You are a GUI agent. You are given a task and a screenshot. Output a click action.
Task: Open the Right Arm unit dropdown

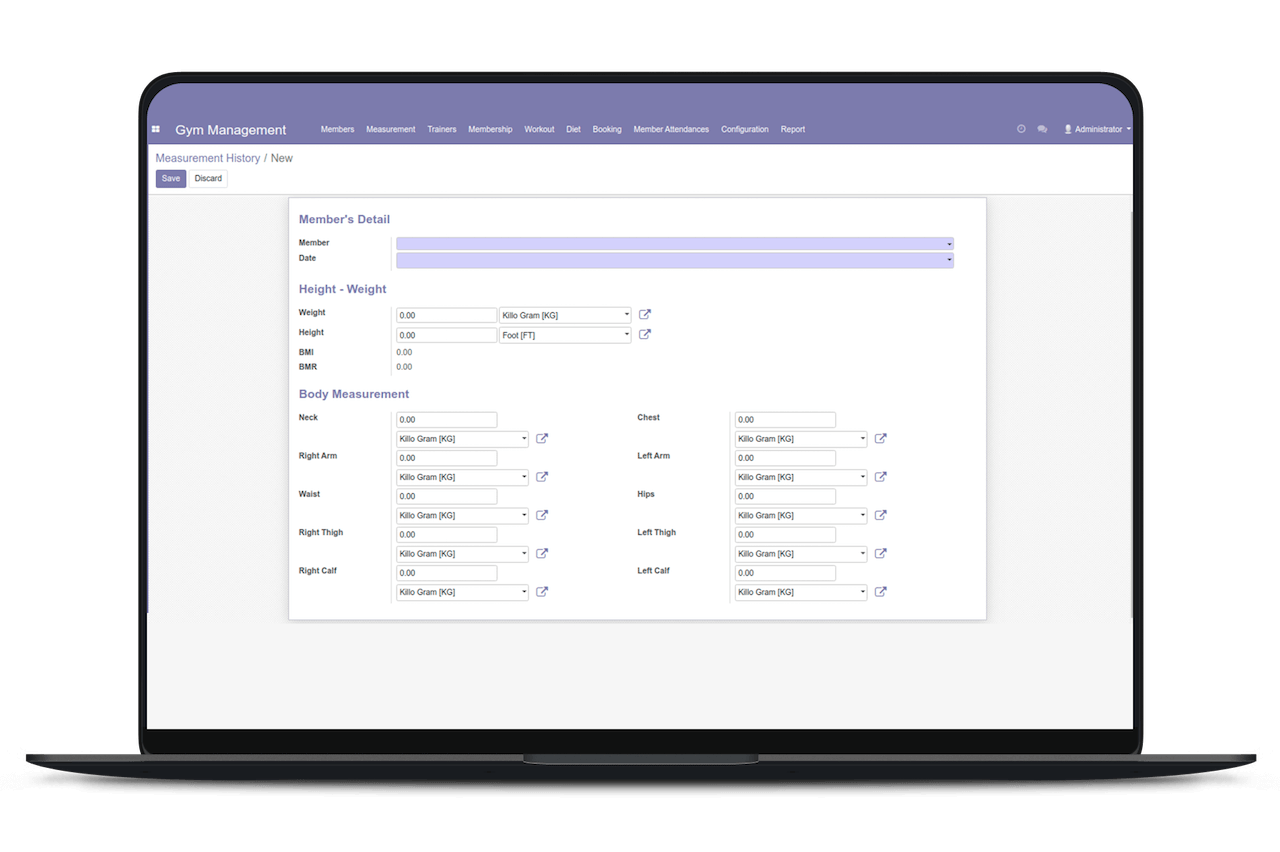462,477
